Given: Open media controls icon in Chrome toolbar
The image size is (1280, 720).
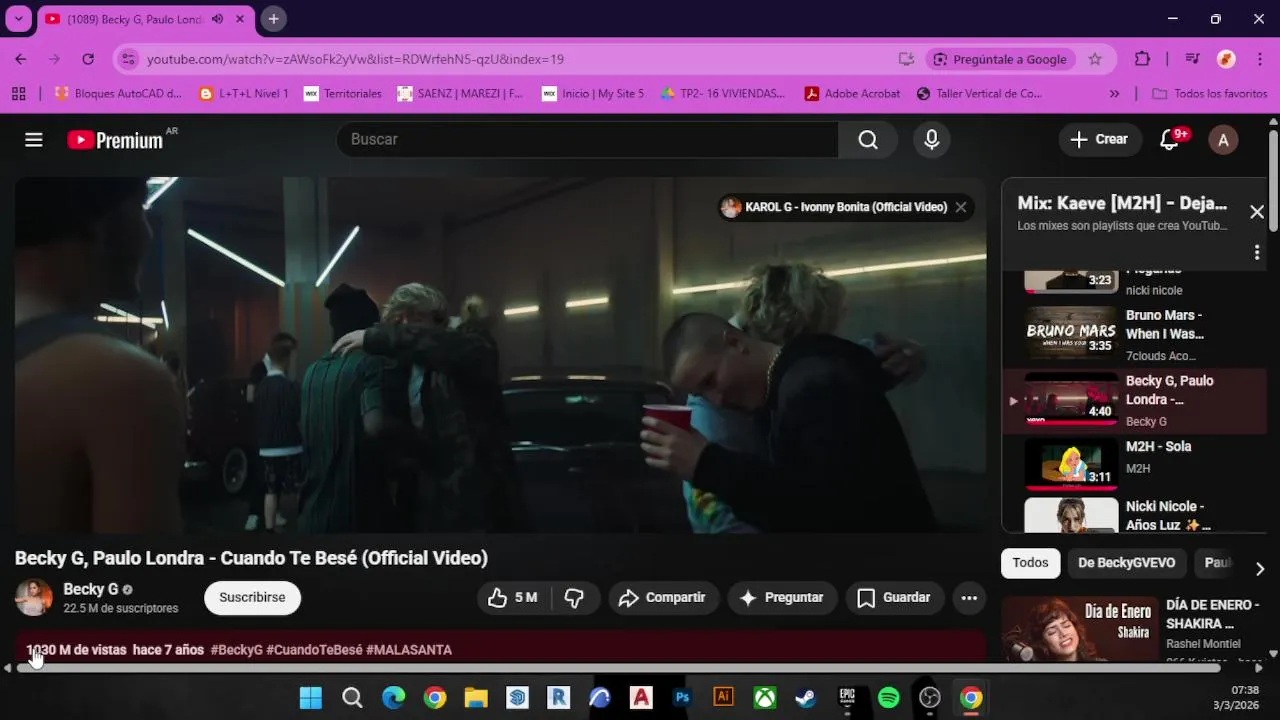Looking at the screenshot, I should [1192, 59].
